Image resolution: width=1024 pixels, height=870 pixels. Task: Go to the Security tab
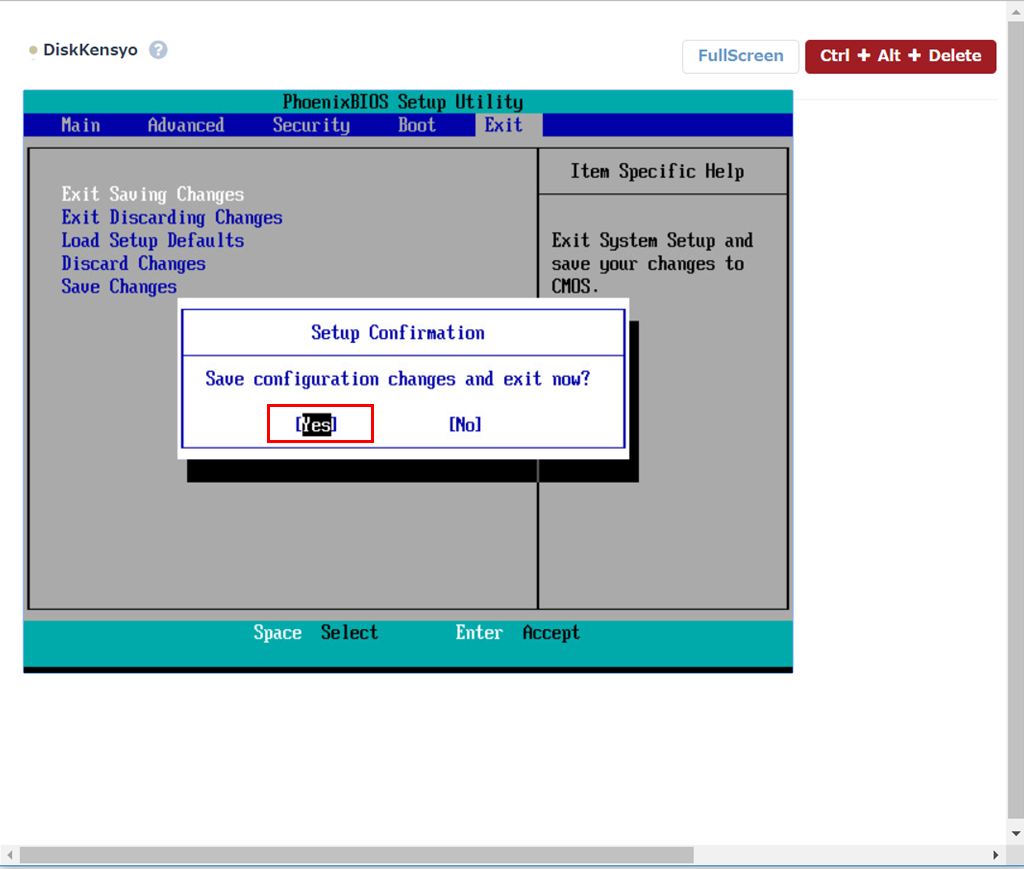(312, 125)
